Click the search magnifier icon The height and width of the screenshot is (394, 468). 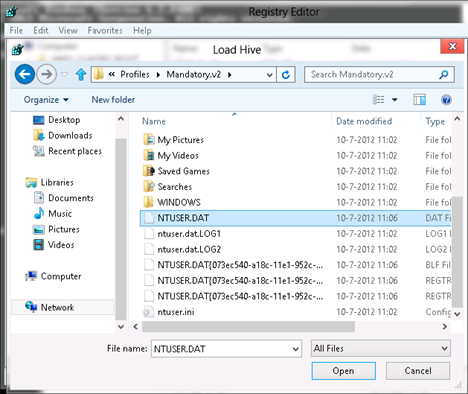[444, 75]
